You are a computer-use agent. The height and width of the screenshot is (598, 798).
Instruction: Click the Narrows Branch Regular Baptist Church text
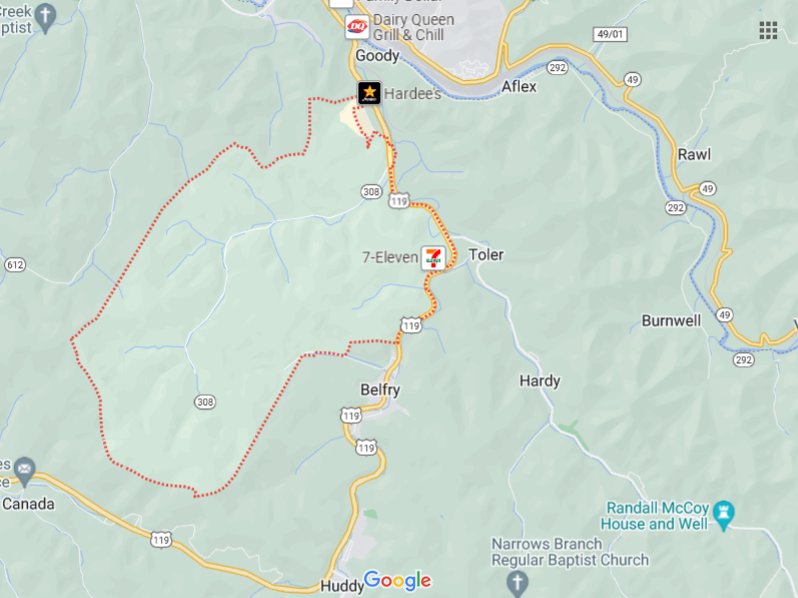pos(570,552)
